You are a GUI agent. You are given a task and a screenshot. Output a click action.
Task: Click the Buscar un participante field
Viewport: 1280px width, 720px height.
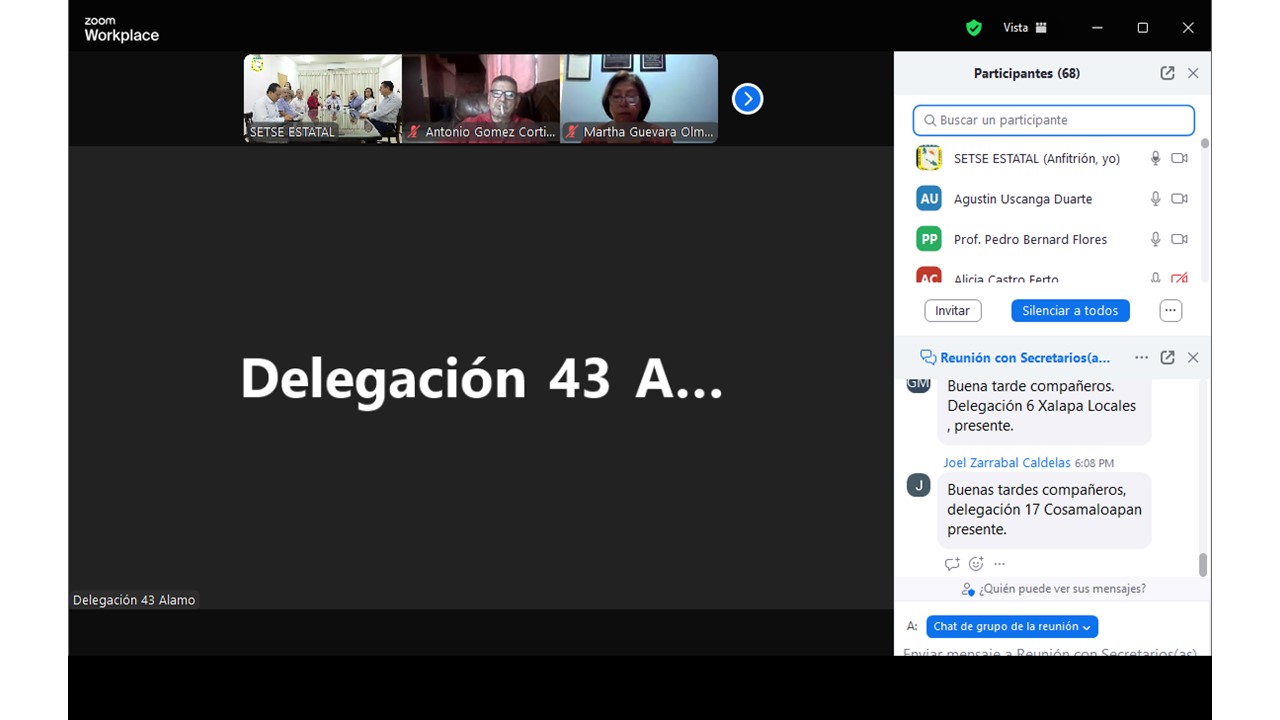click(1054, 120)
